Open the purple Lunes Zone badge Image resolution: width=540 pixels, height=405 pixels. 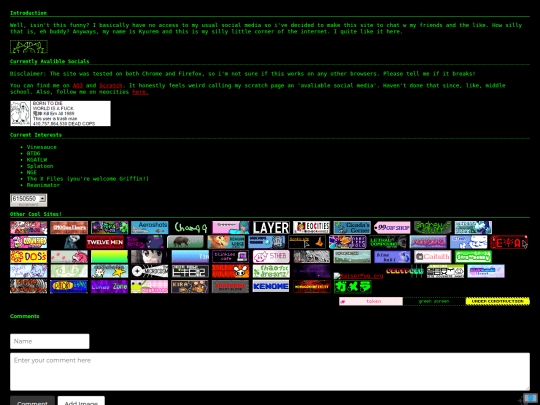click(x=110, y=287)
